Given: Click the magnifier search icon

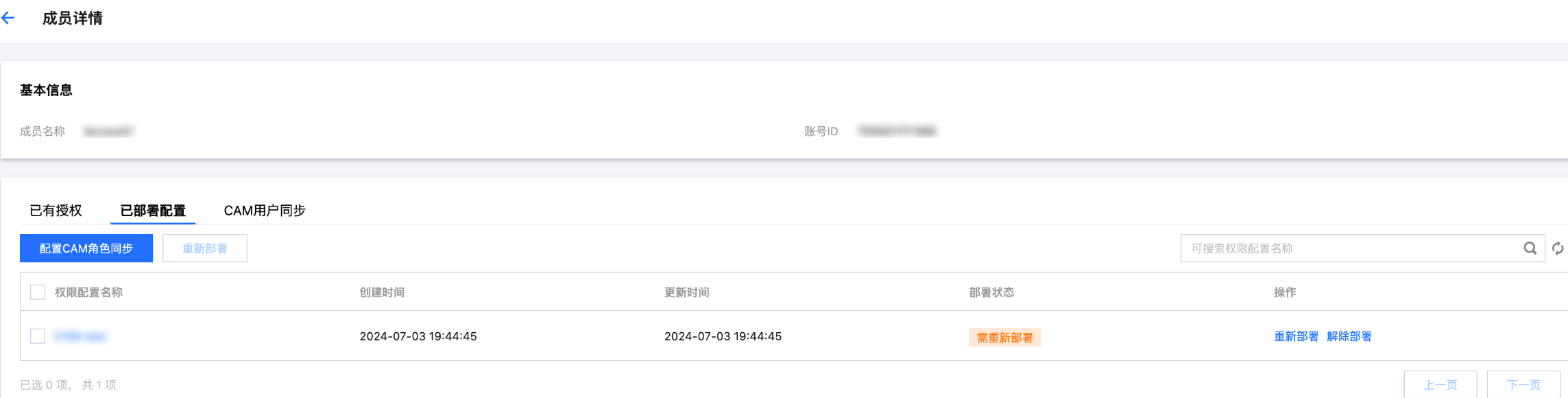Looking at the screenshot, I should coord(1530,248).
